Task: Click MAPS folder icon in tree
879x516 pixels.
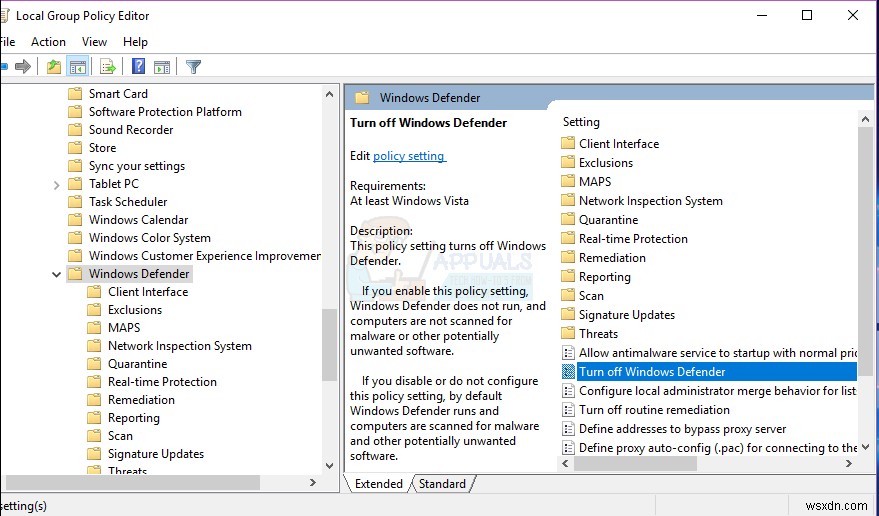Action: pos(94,328)
